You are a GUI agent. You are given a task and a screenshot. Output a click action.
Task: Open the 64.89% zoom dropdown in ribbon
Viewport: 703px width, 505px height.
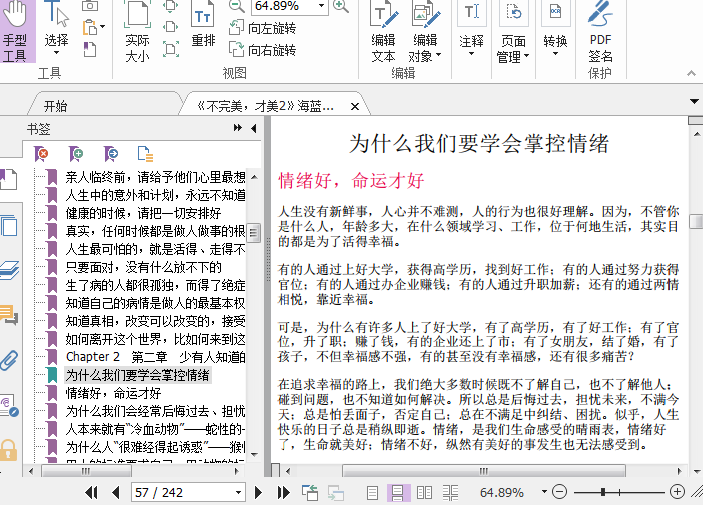(321, 6)
